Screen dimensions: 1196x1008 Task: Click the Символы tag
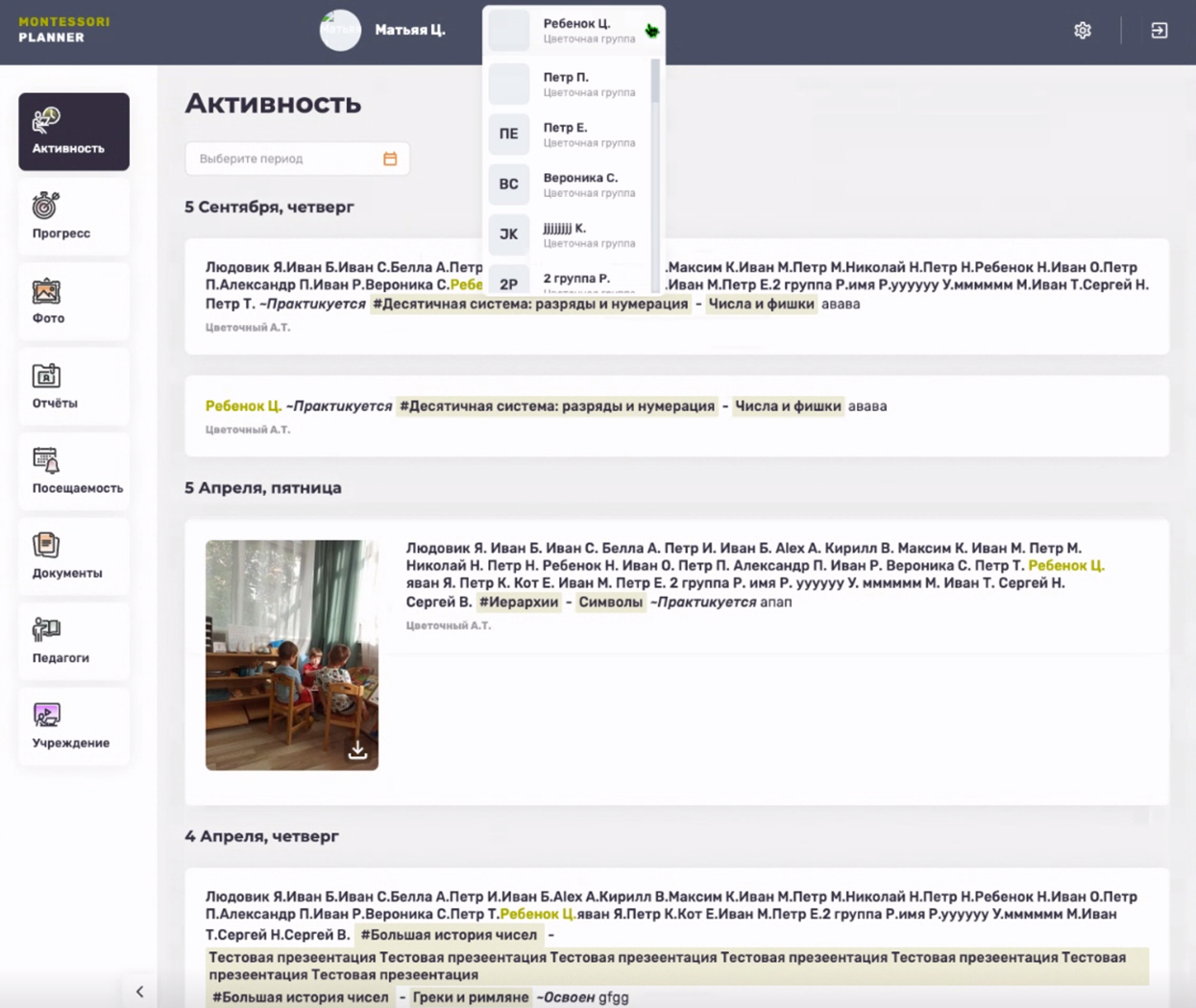click(610, 602)
